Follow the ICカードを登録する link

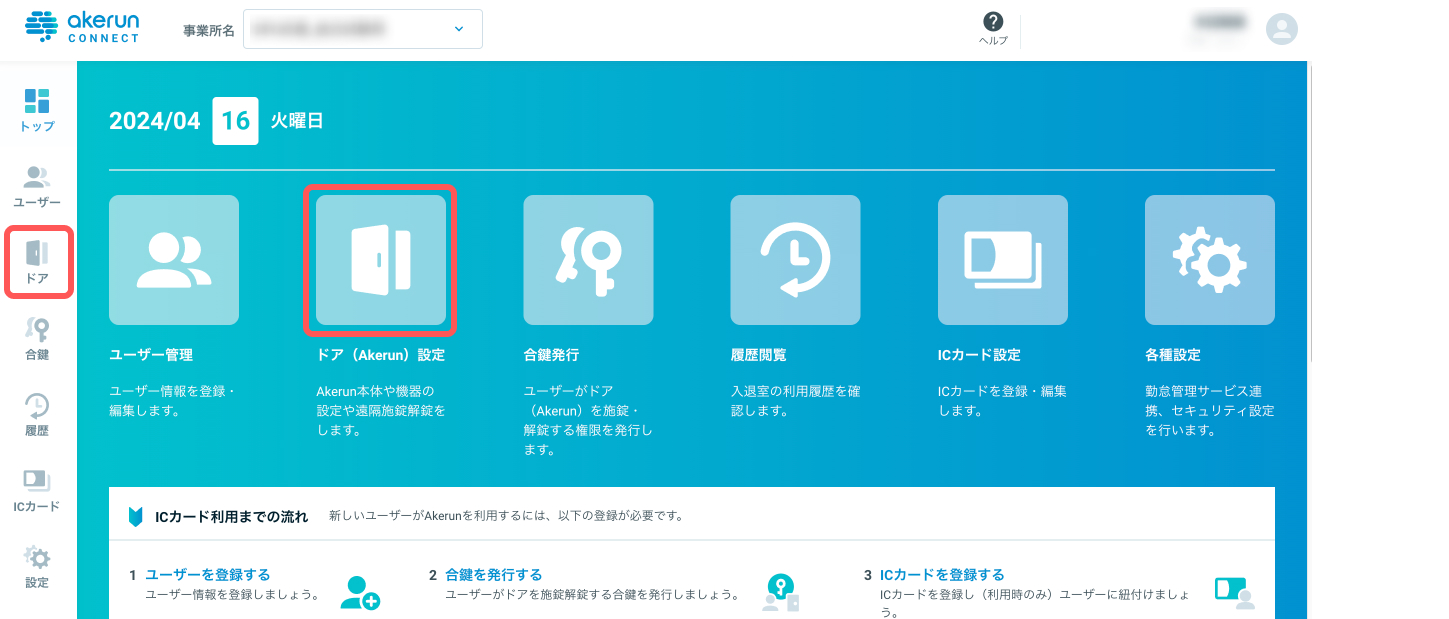point(942,575)
